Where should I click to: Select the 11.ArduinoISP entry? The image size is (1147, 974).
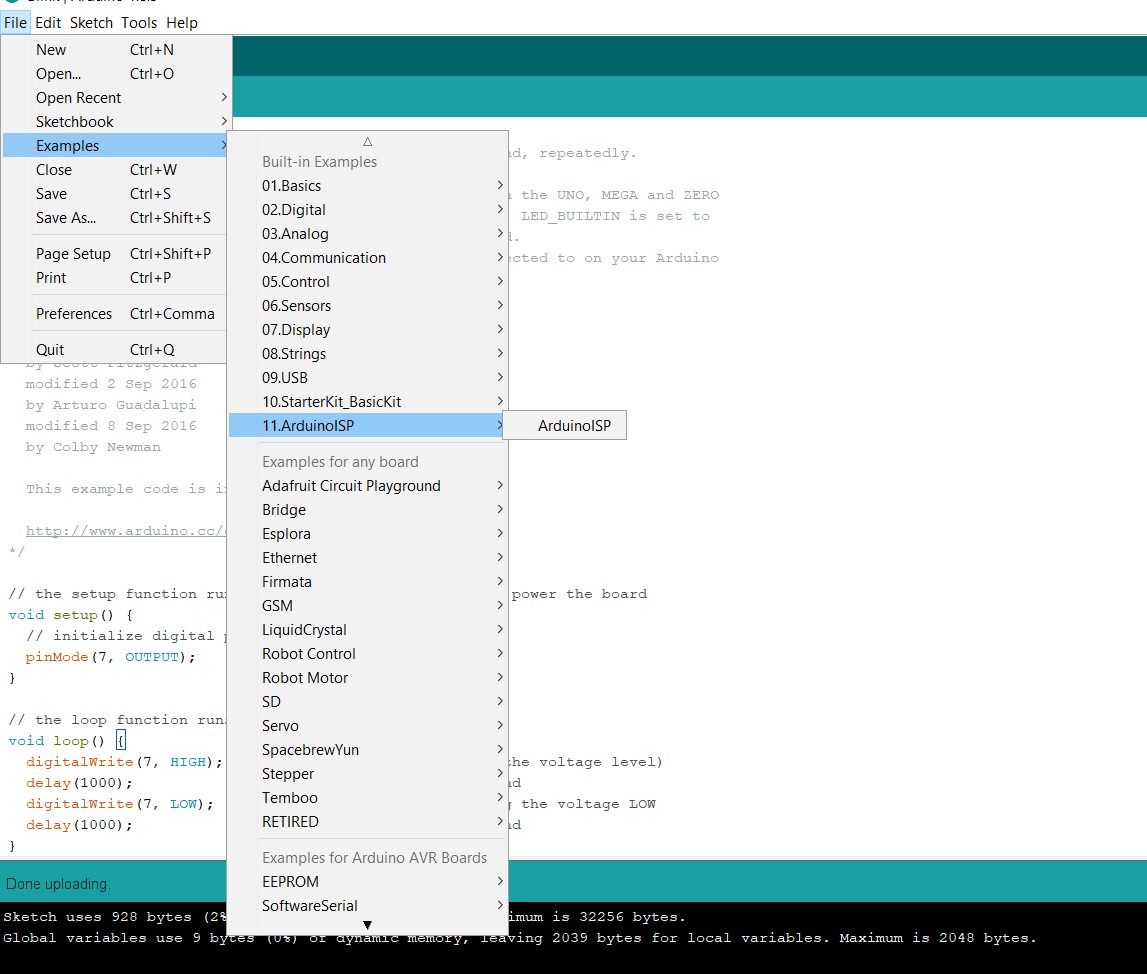coord(368,426)
